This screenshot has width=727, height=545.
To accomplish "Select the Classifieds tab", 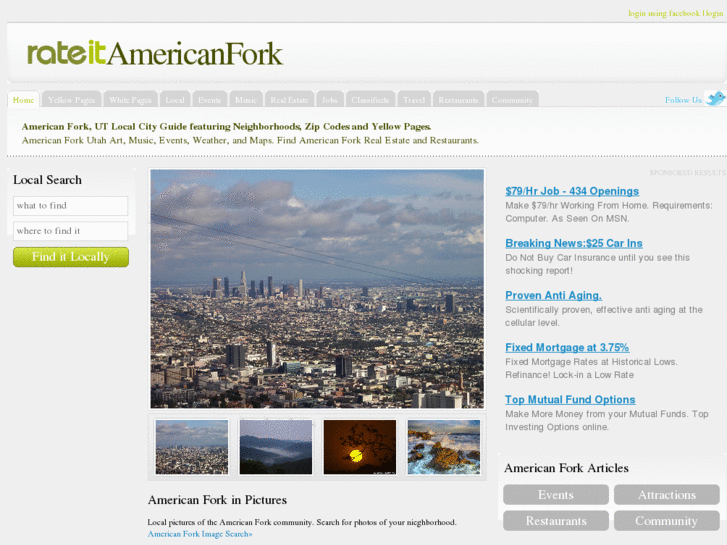I will [x=370, y=100].
